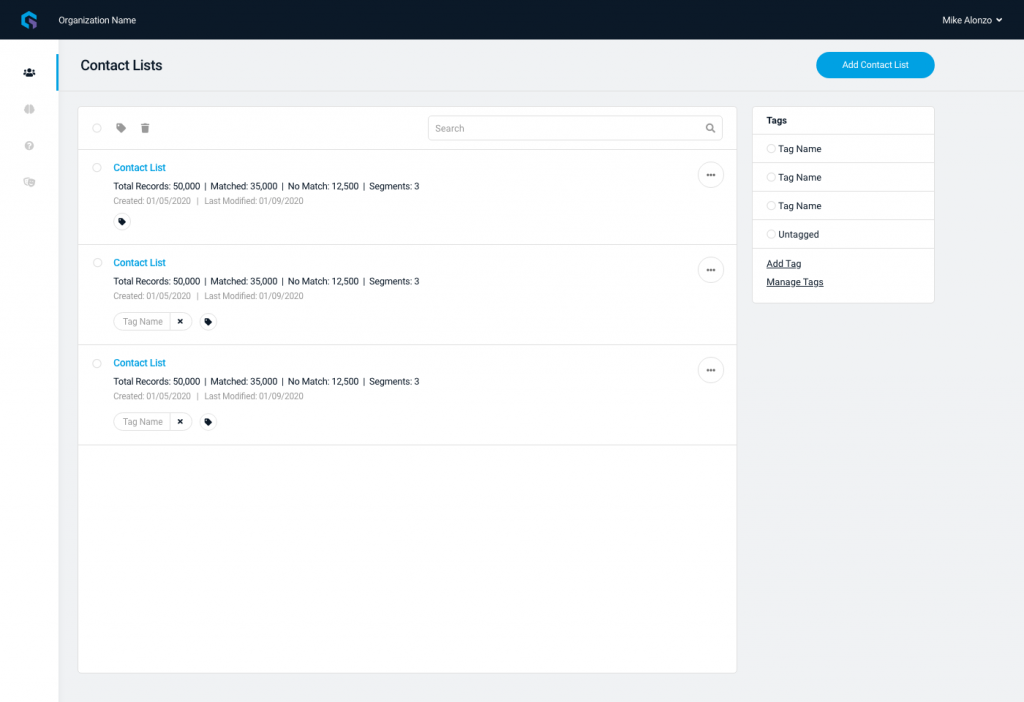The image size is (1024, 702).
Task: Click the Organization Name header text
Action: tap(97, 20)
